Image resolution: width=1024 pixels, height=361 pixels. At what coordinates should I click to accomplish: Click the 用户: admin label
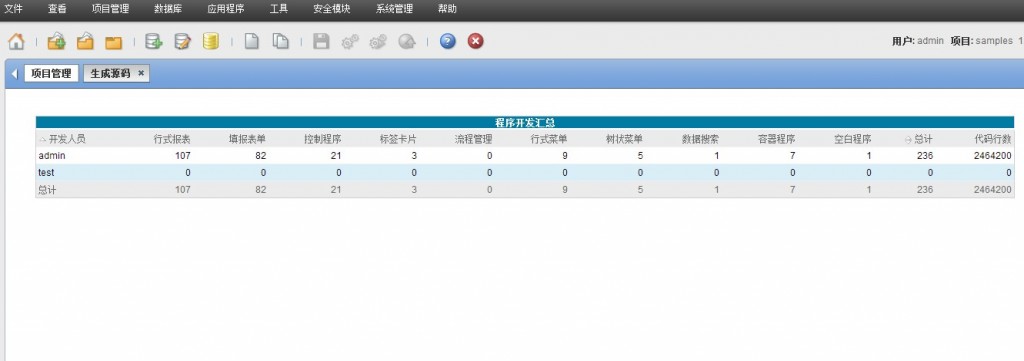(x=918, y=40)
